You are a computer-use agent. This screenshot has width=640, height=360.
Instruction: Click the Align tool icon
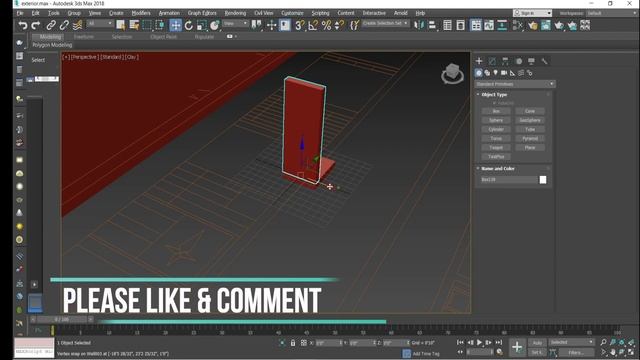tap(432, 25)
